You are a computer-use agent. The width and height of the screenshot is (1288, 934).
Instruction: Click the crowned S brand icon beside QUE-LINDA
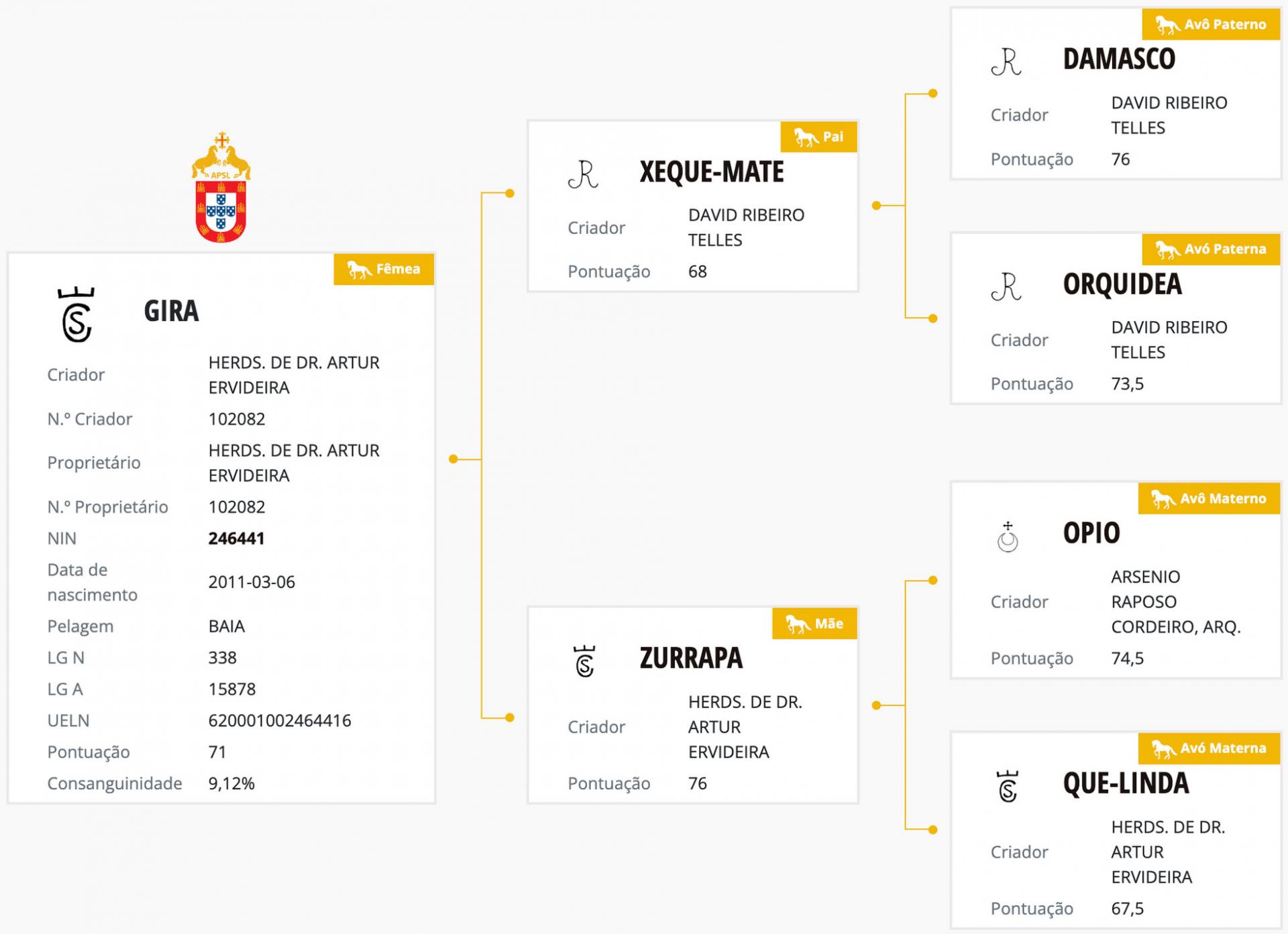tap(1008, 786)
